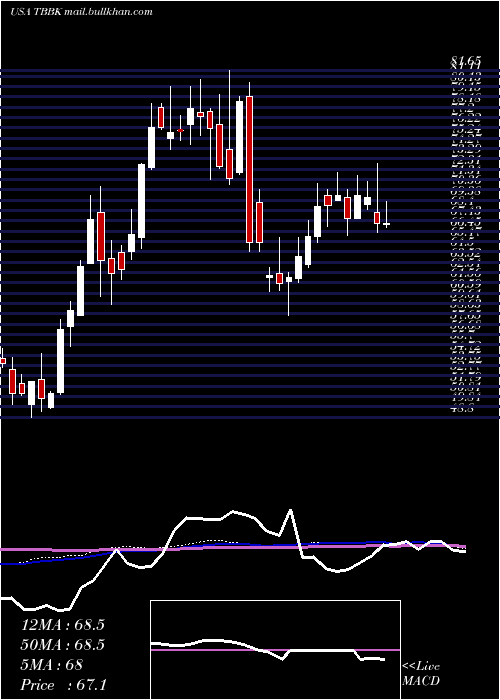Click the 84.65 top price axis value
This screenshot has width=500, height=700.
pyautogui.click(x=466, y=61)
